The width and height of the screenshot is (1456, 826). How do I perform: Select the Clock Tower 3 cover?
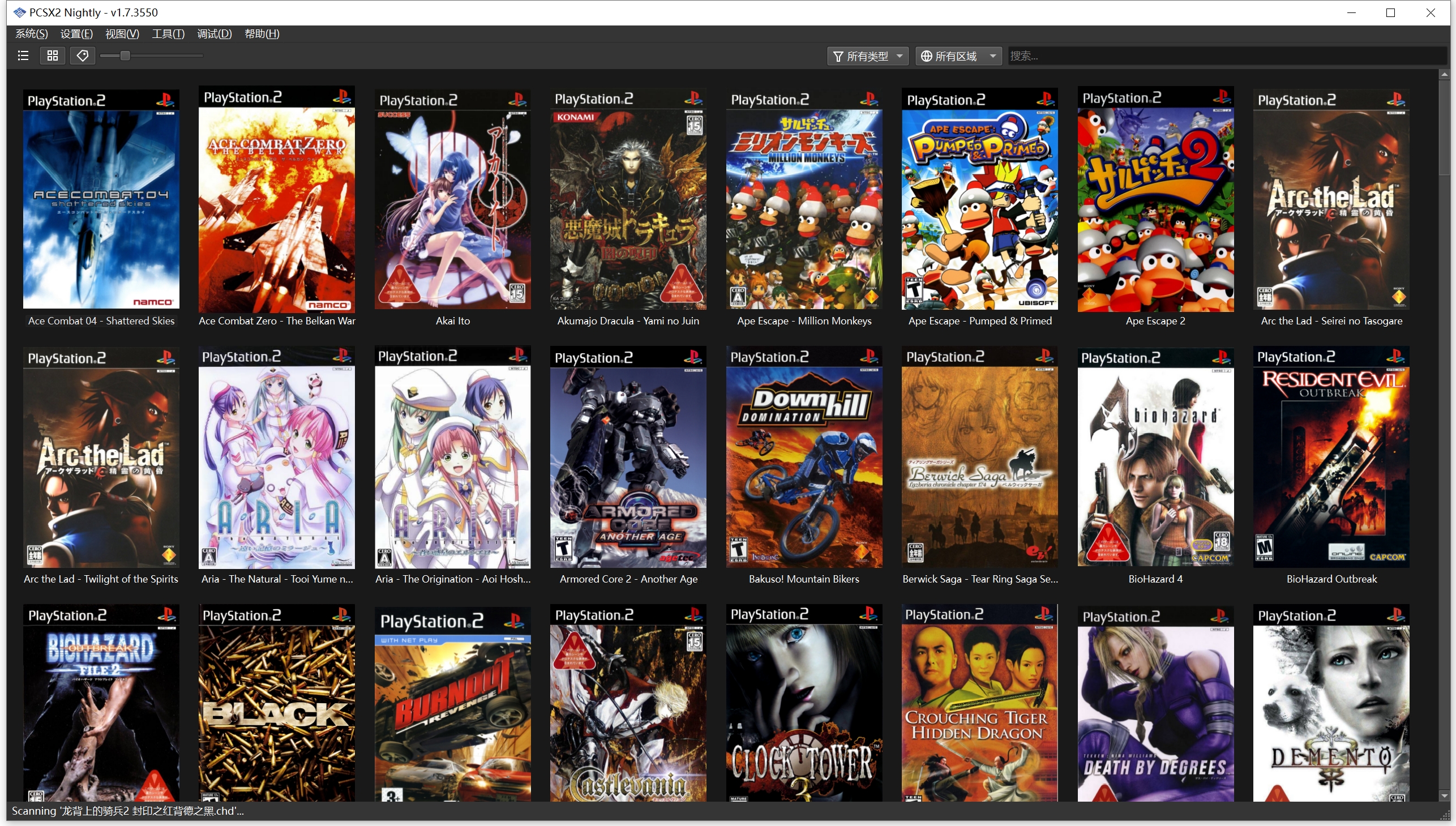pyautogui.click(x=804, y=704)
